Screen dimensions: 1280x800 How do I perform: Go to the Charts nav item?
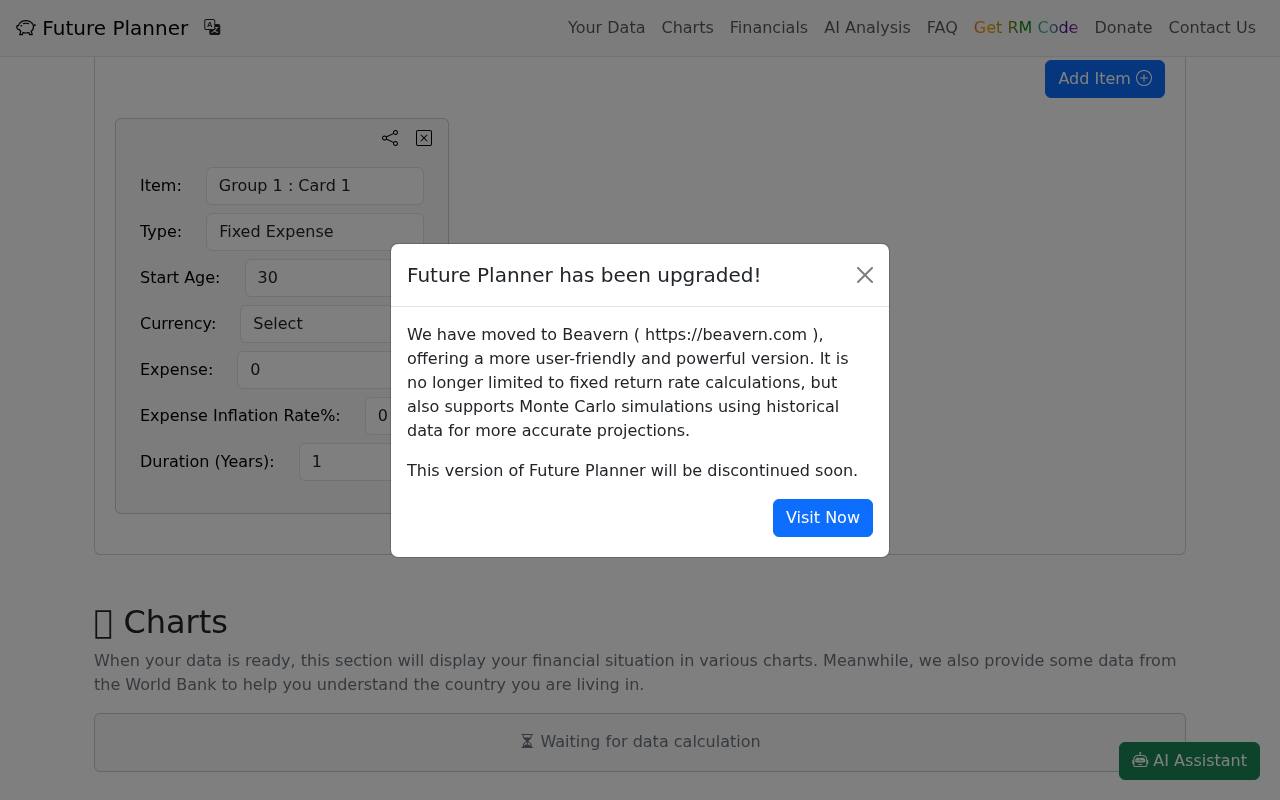(x=687, y=28)
